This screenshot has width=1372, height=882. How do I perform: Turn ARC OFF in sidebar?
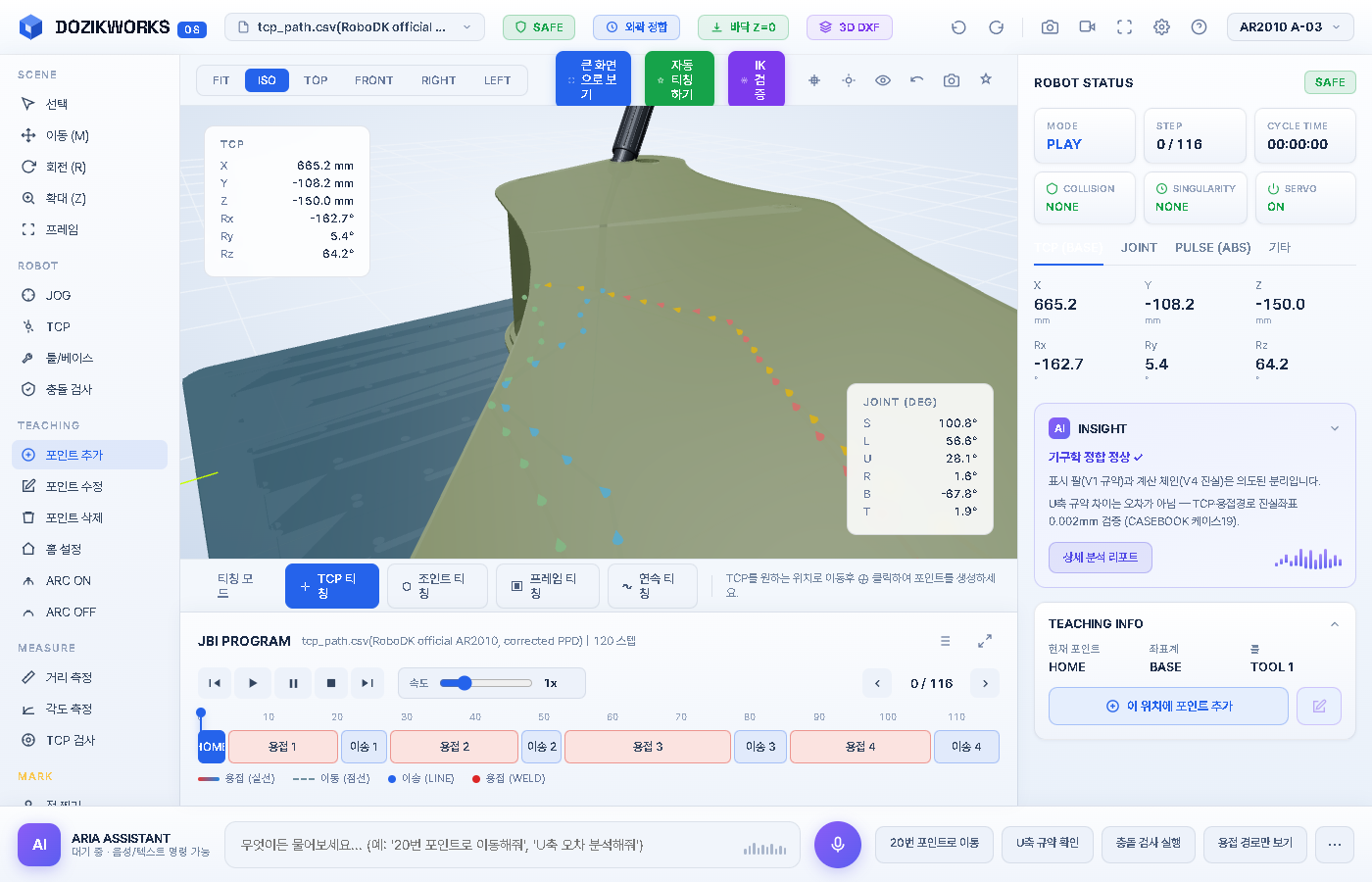89,612
